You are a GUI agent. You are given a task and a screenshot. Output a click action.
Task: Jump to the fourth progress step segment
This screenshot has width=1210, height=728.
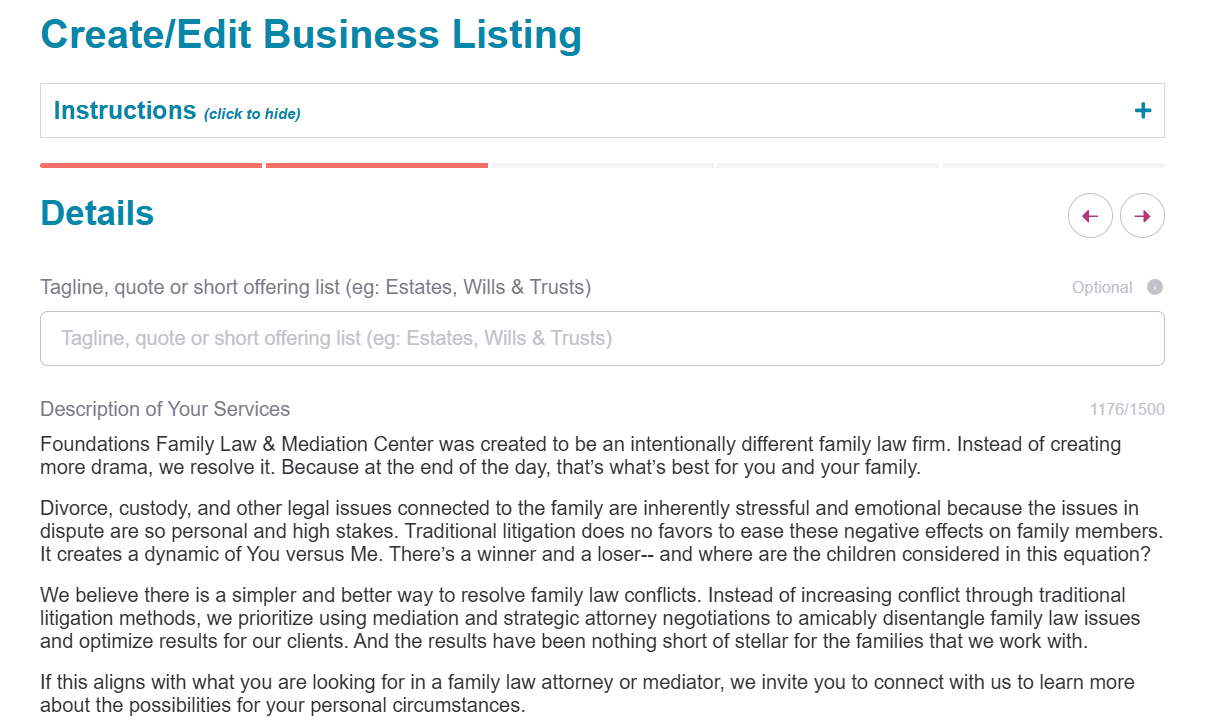pos(827,165)
